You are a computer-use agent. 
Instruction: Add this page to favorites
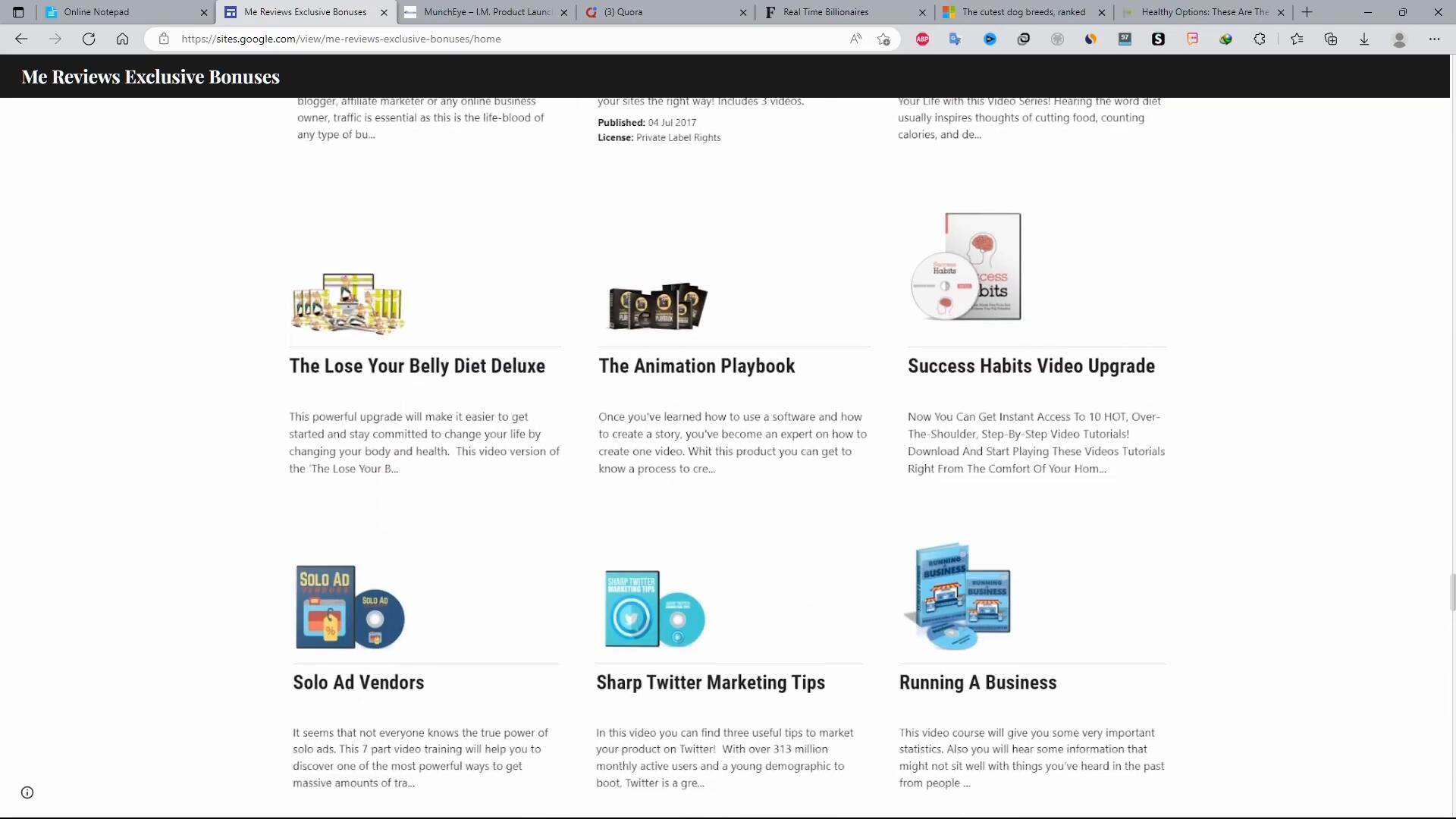883,39
